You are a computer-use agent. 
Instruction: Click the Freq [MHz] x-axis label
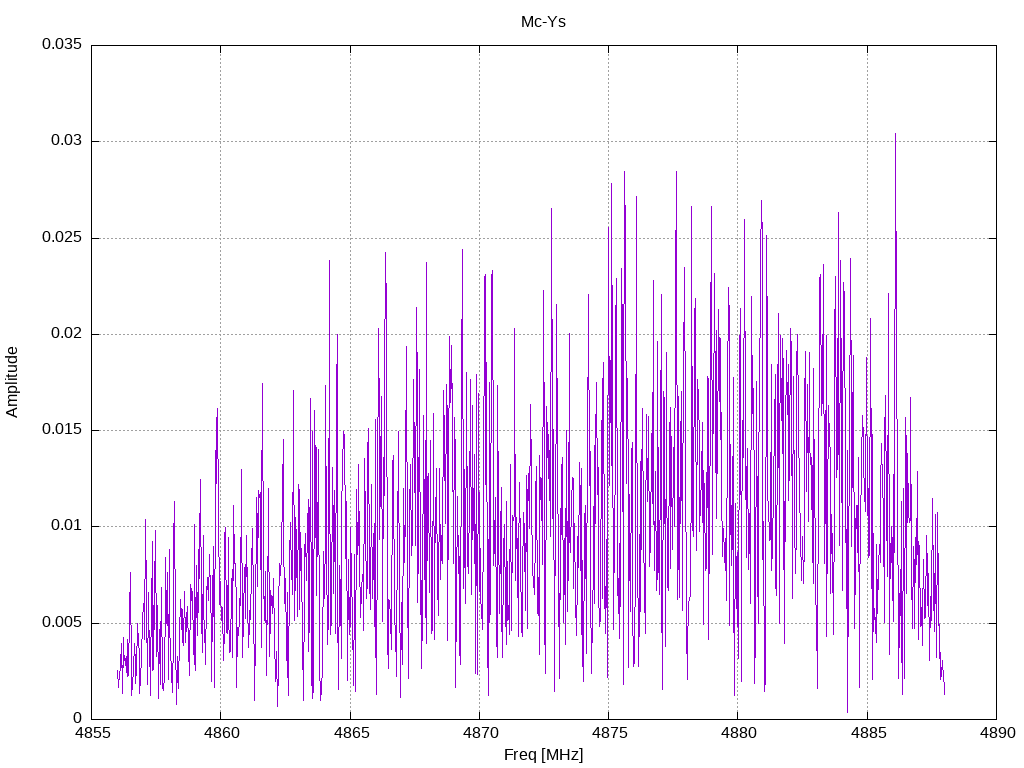543,755
